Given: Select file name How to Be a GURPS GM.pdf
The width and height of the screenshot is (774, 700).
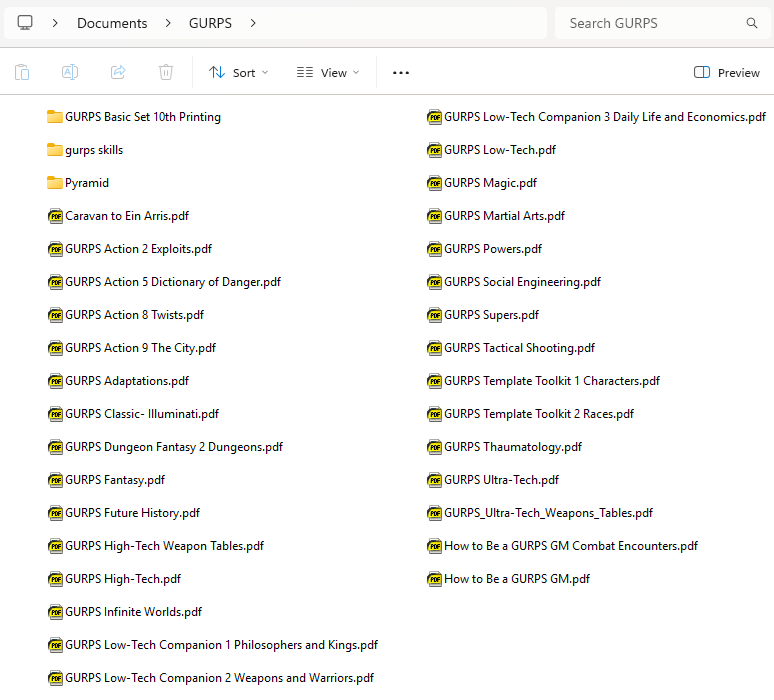Looking at the screenshot, I should (x=517, y=579).
